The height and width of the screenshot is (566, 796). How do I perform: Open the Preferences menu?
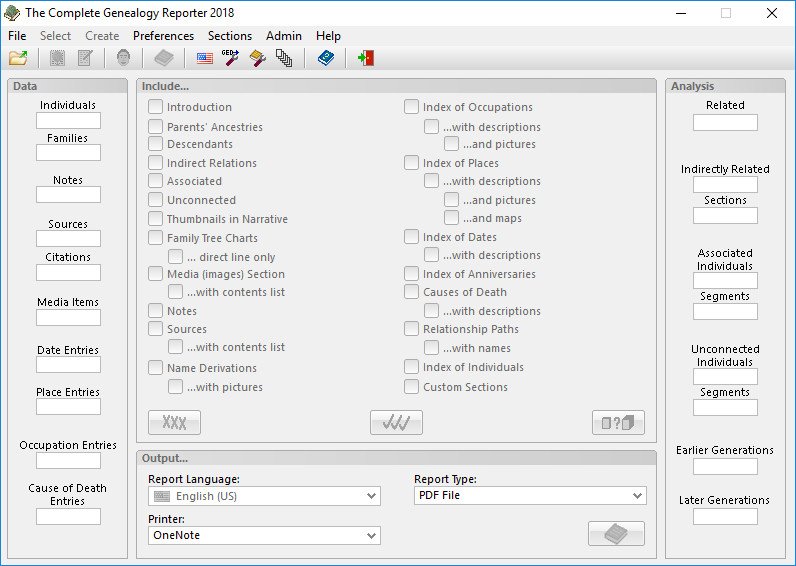[163, 36]
